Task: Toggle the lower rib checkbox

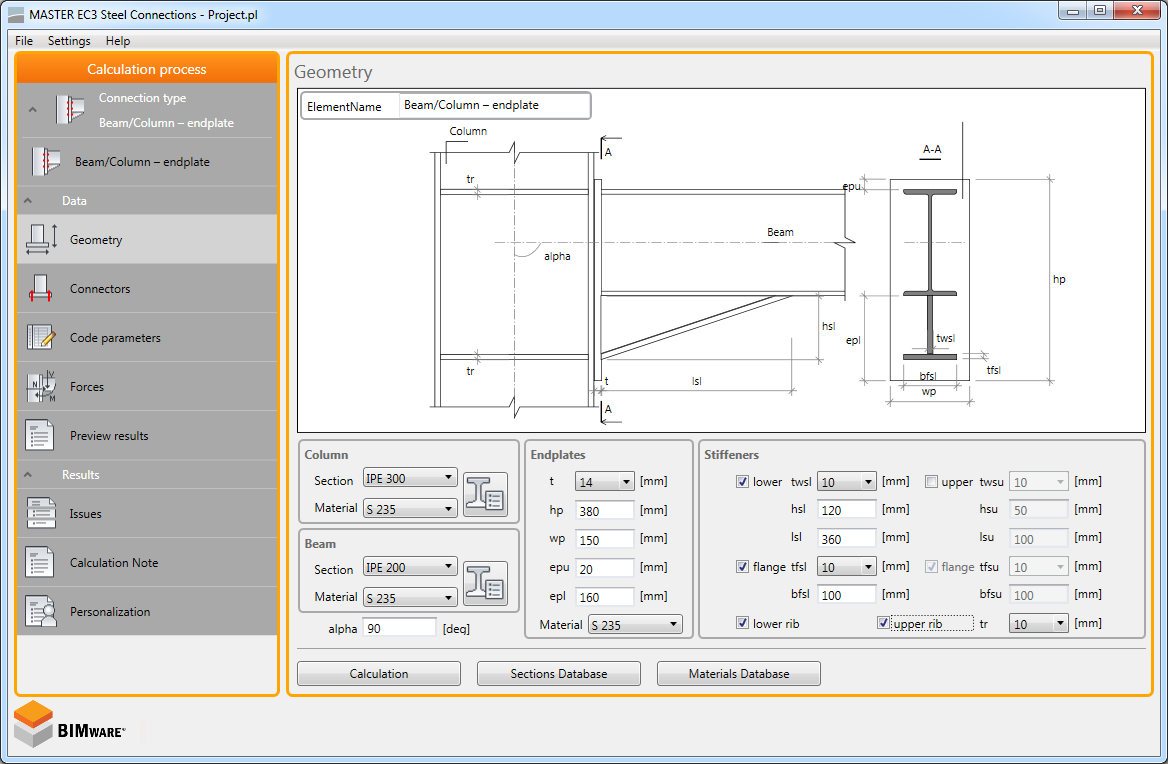Action: tap(742, 623)
